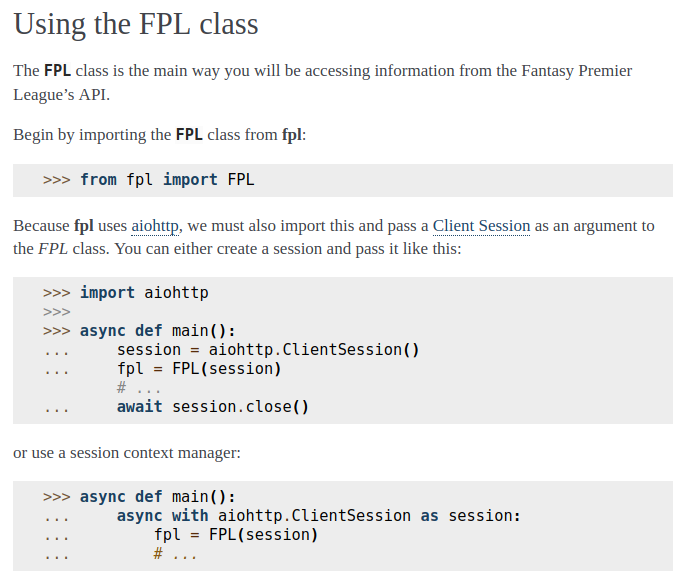Open the aiohttp hyperlink
Screen dimensions: 687x585
click(155, 226)
